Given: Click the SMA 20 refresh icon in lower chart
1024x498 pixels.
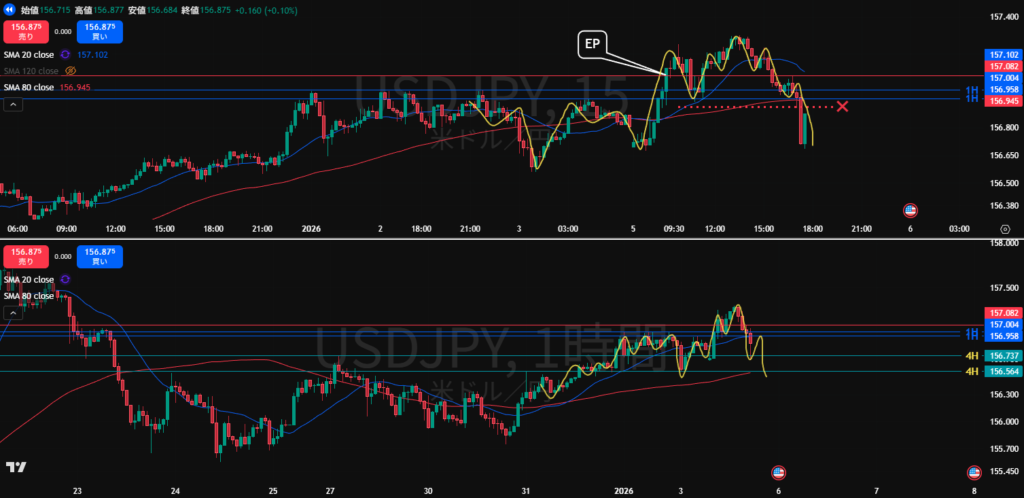Looking at the screenshot, I should coord(65,280).
